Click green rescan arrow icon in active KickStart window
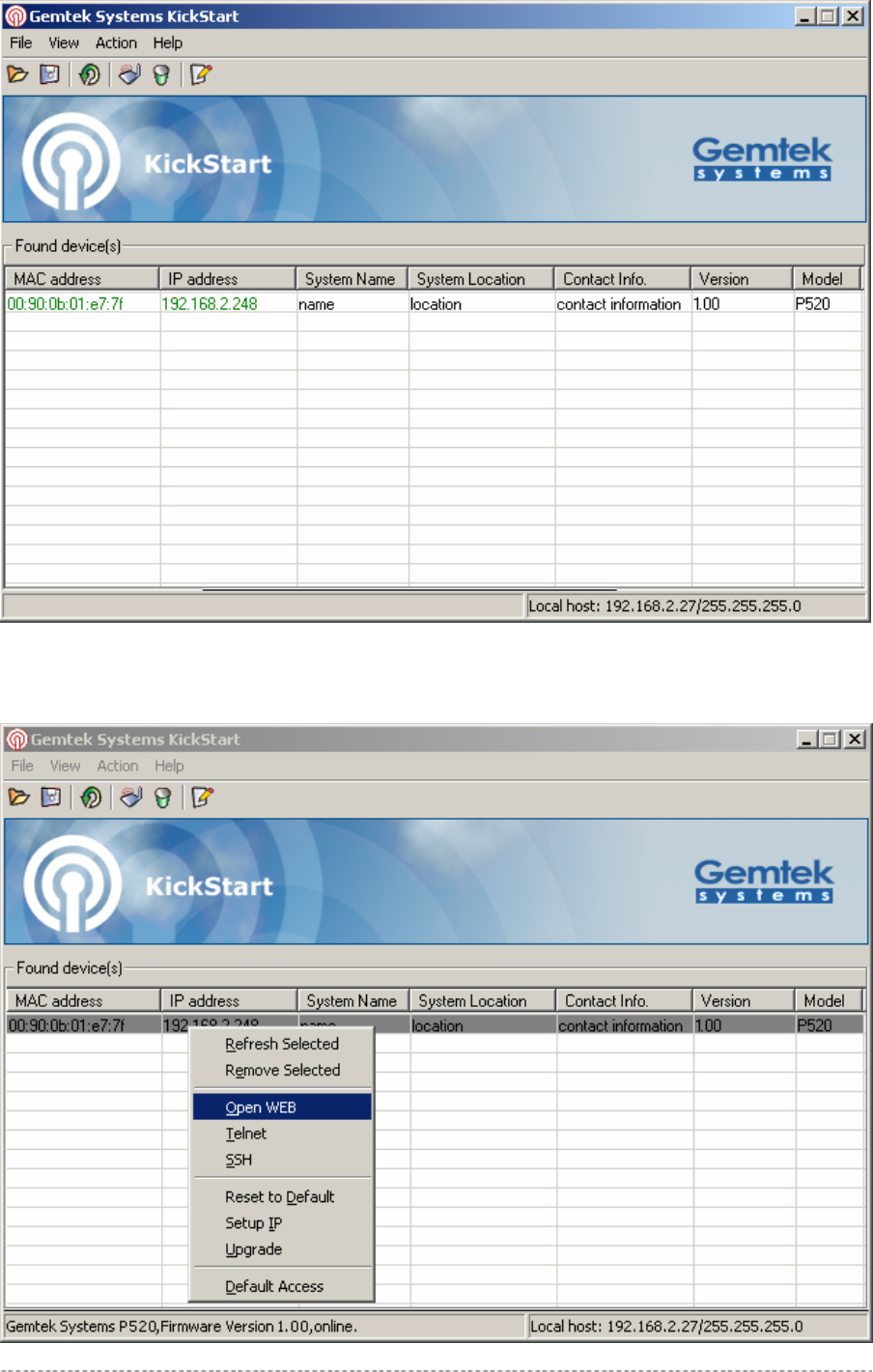Image resolution: width=873 pixels, height=1372 pixels. coord(90,74)
